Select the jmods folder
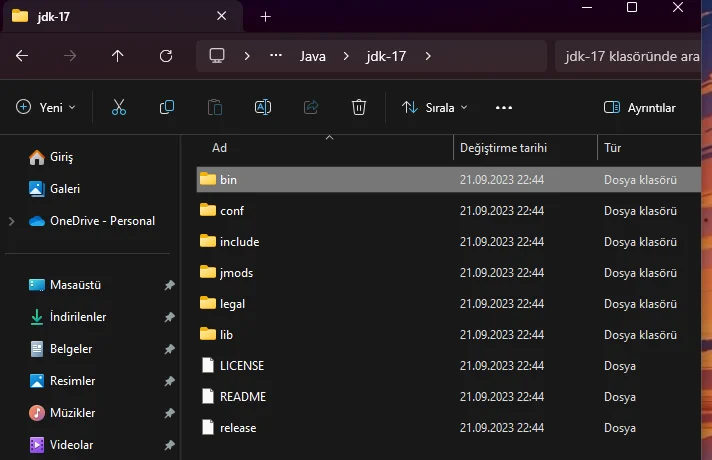712x460 pixels. pos(449,272)
